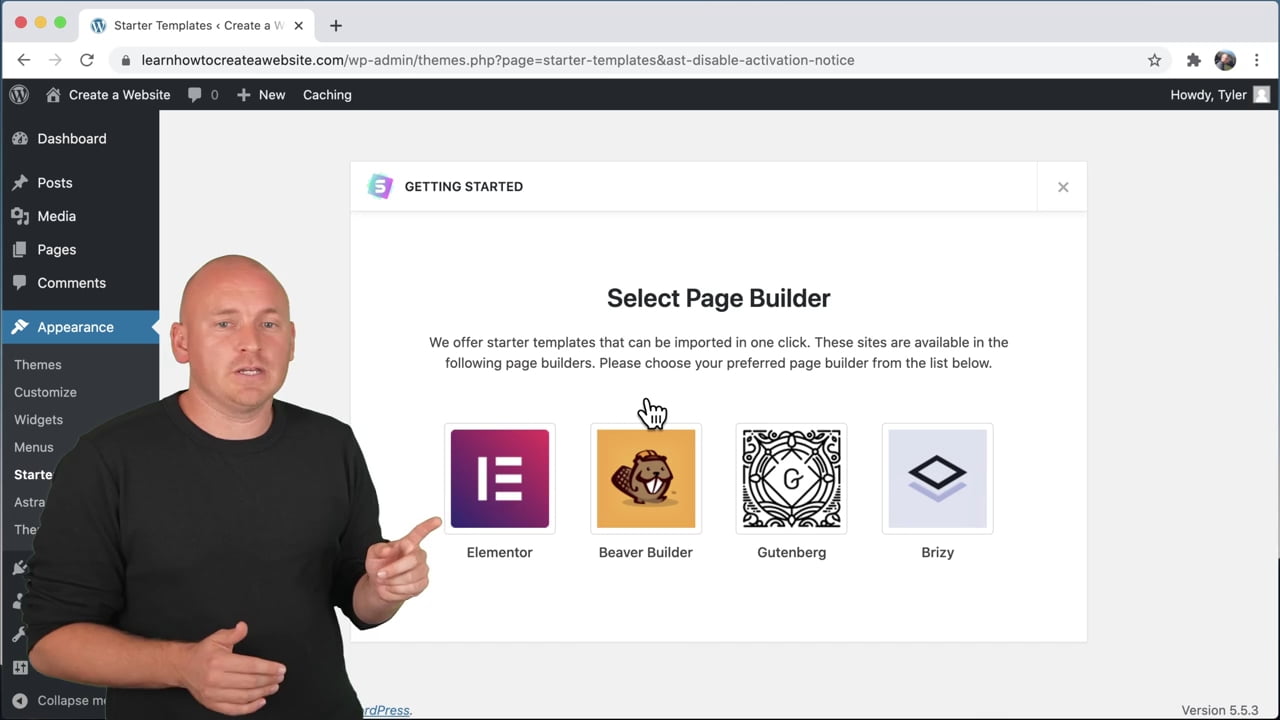Bookmark this page with the star icon
This screenshot has width=1280, height=720.
(1154, 60)
